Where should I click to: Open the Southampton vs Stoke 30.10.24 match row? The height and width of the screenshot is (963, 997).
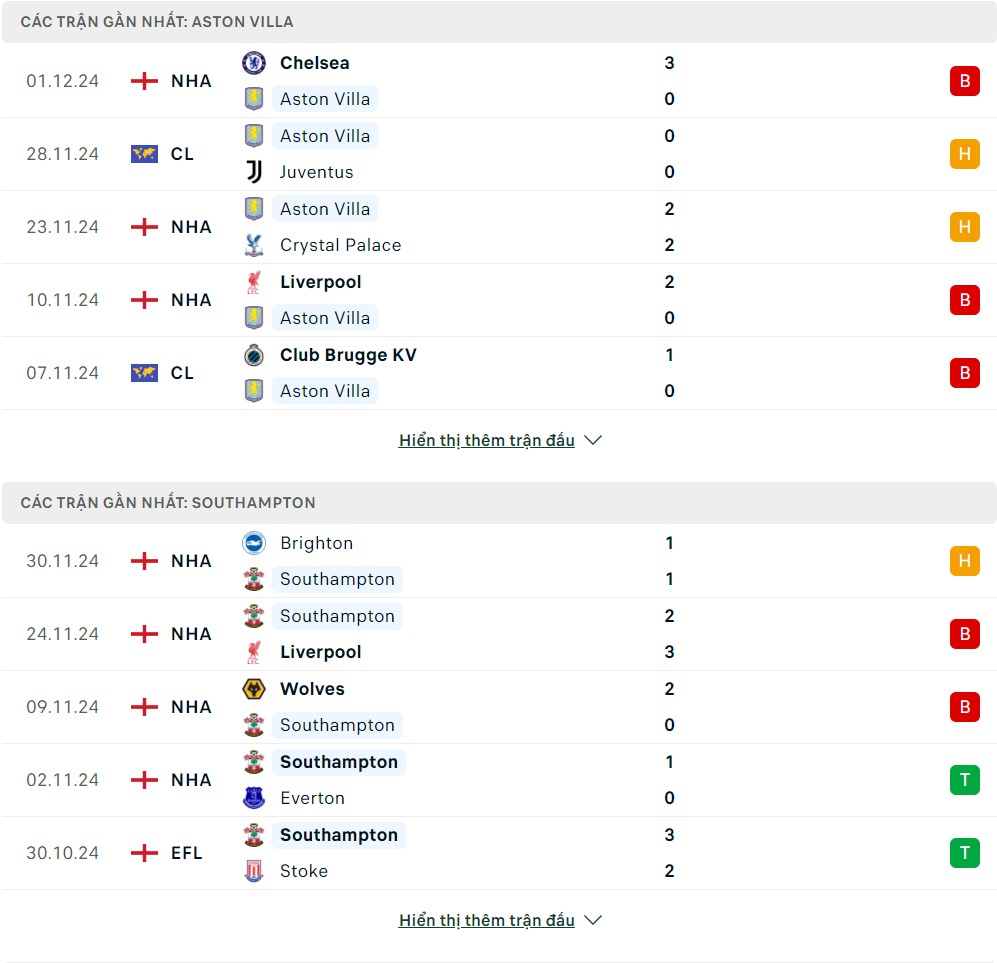coord(500,853)
